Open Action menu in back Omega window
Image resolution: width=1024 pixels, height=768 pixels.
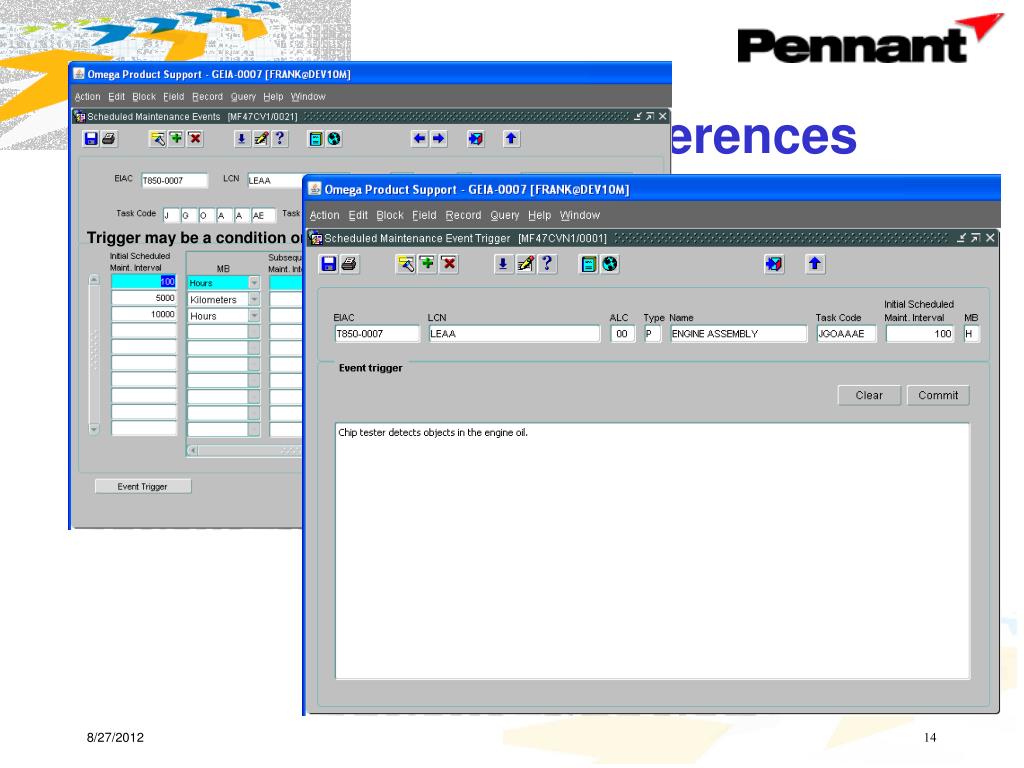click(x=88, y=97)
